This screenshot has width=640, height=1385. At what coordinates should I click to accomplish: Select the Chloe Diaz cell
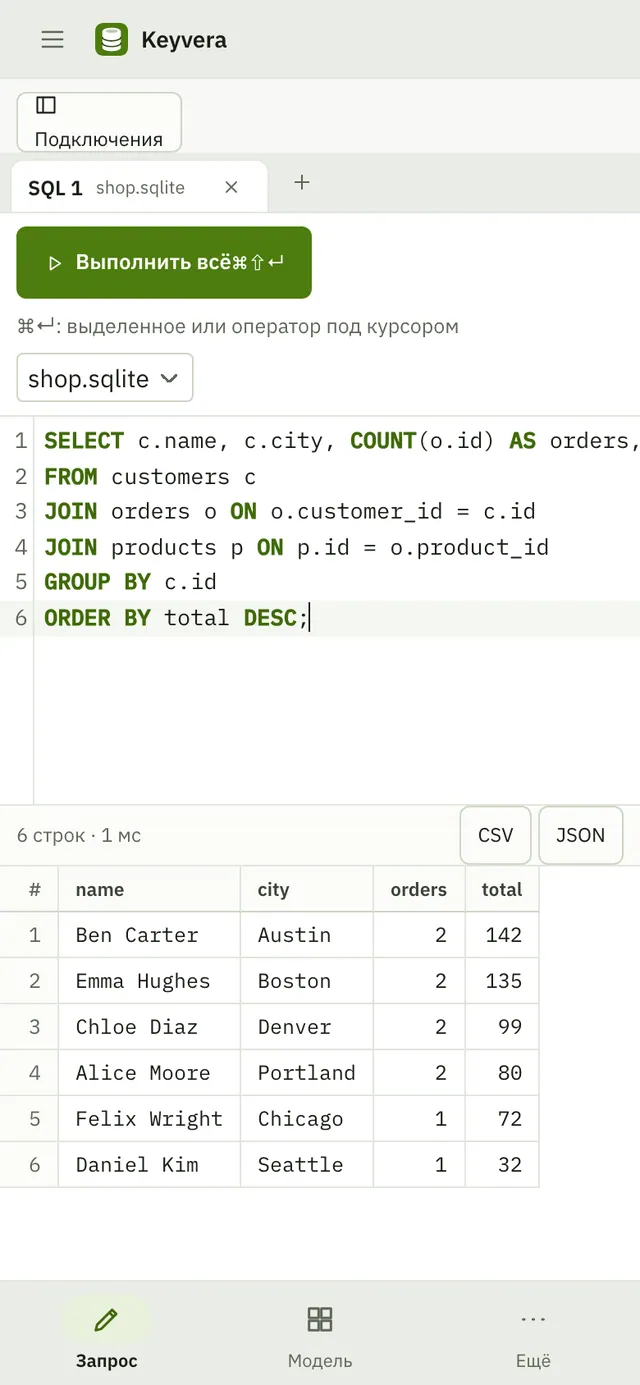(x=149, y=1027)
